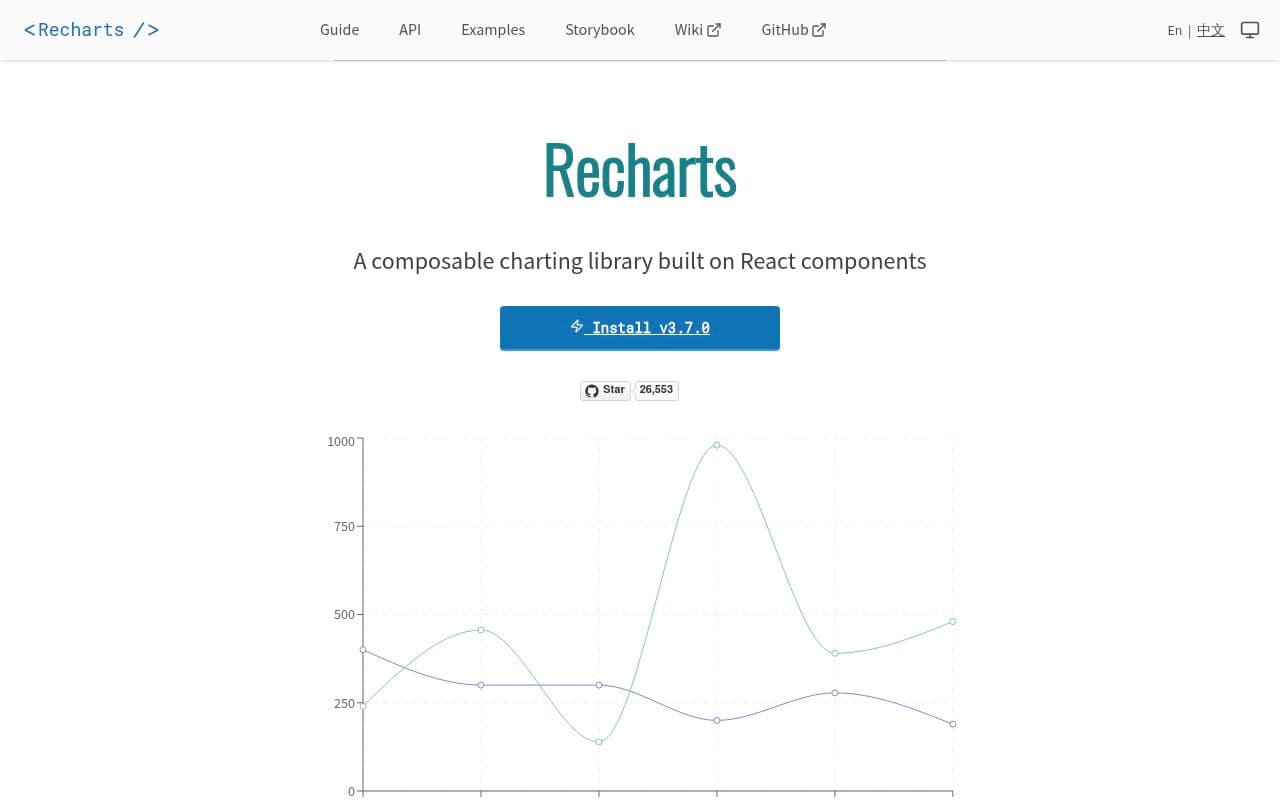The width and height of the screenshot is (1280, 800).
Task: Click the Install v3.7.0 button
Action: point(639,327)
